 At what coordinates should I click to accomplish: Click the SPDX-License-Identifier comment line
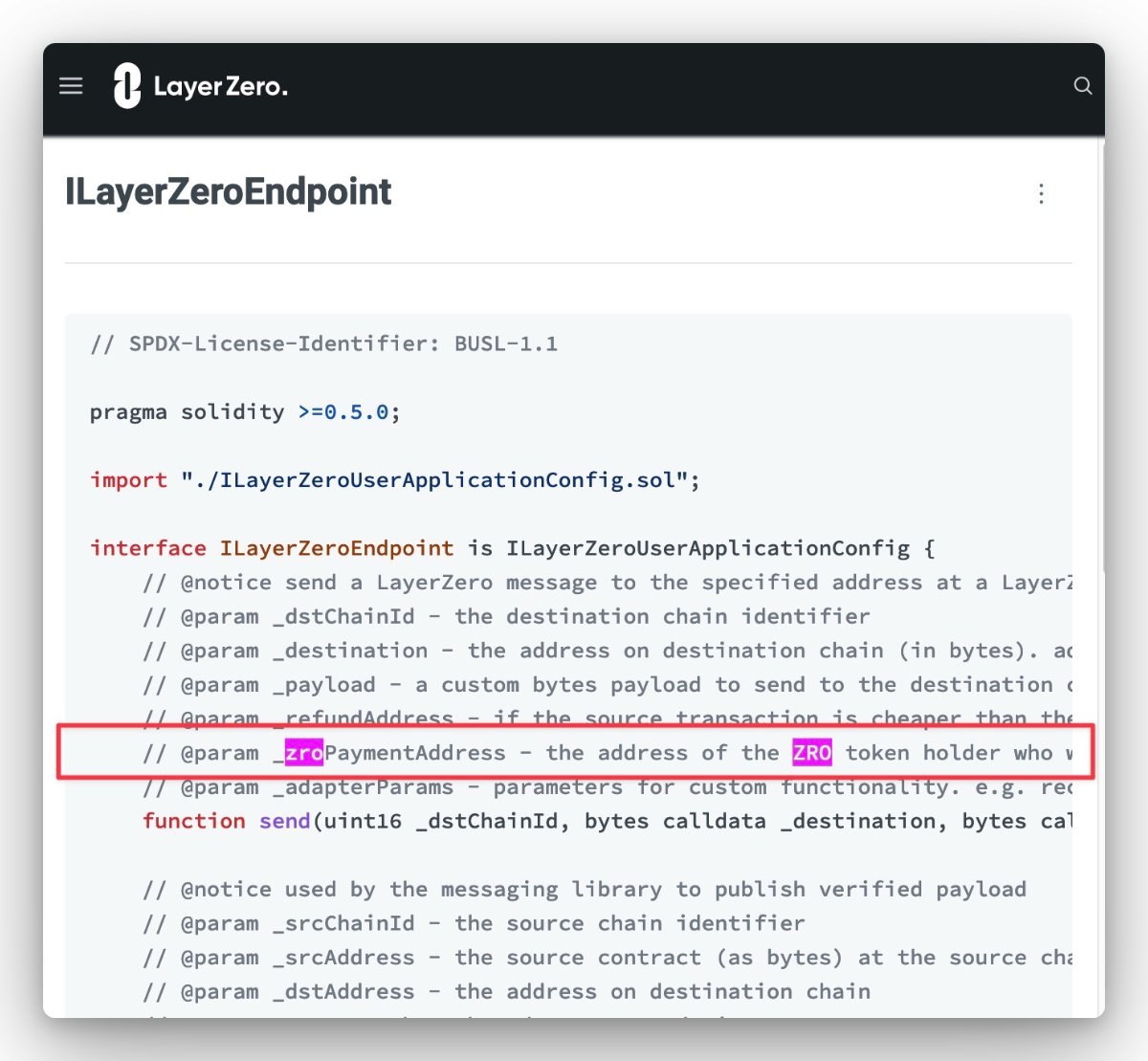tap(323, 343)
